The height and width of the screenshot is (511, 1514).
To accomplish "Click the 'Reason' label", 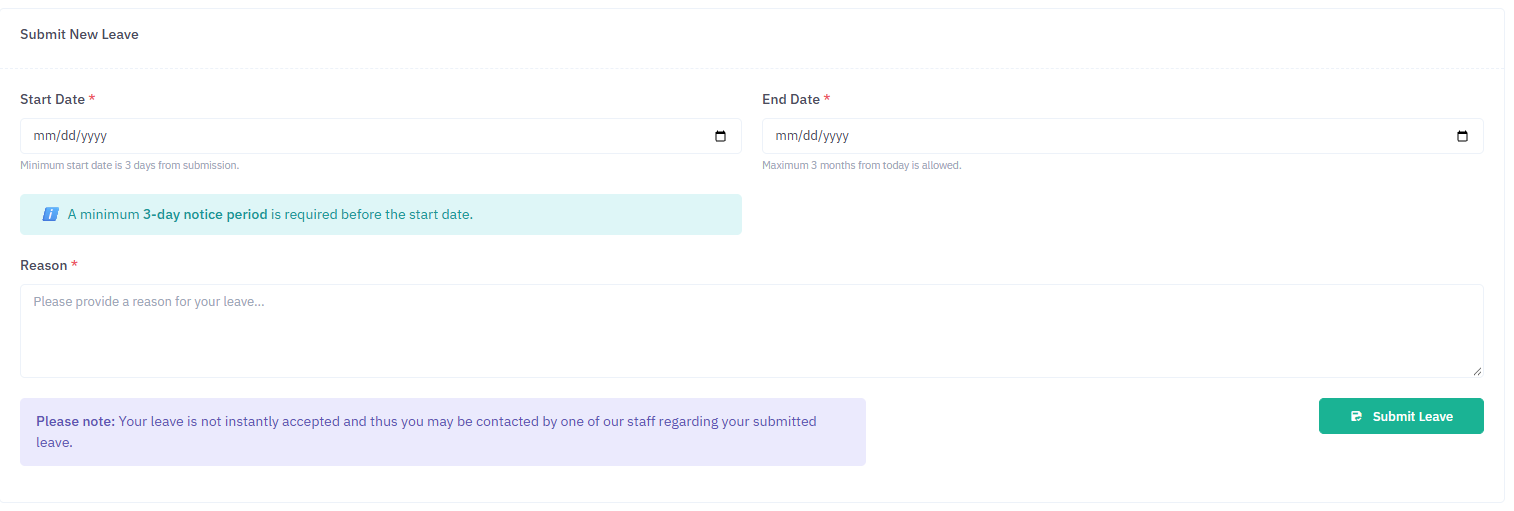I will pyautogui.click(x=44, y=265).
